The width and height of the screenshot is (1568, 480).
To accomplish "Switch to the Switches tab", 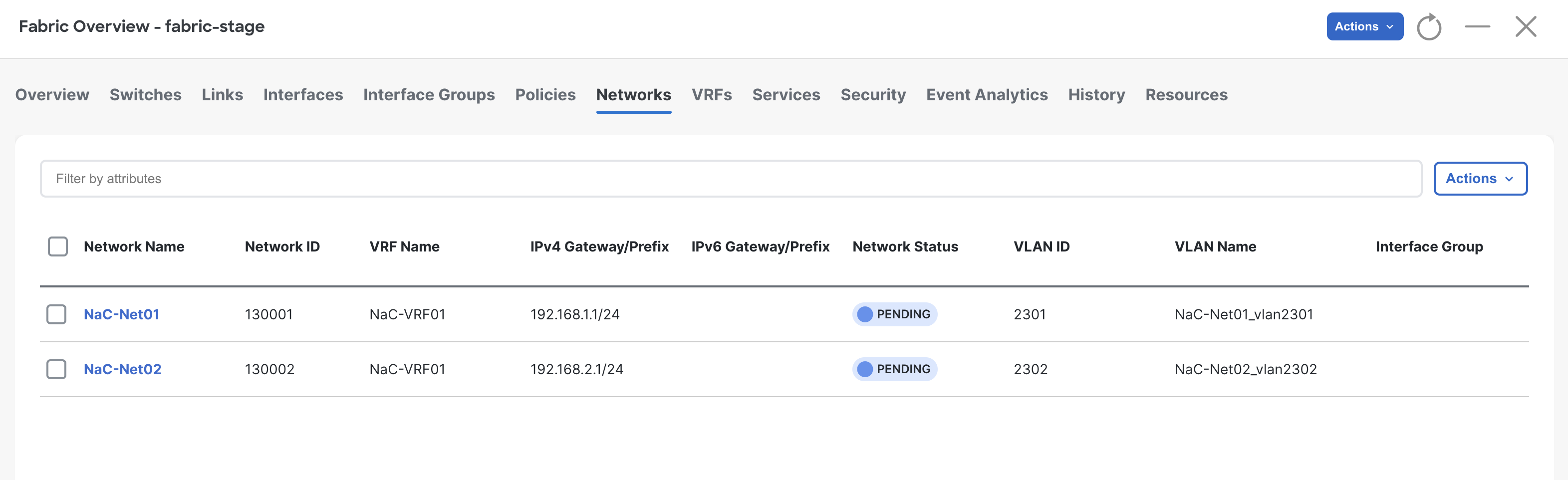I will click(146, 95).
